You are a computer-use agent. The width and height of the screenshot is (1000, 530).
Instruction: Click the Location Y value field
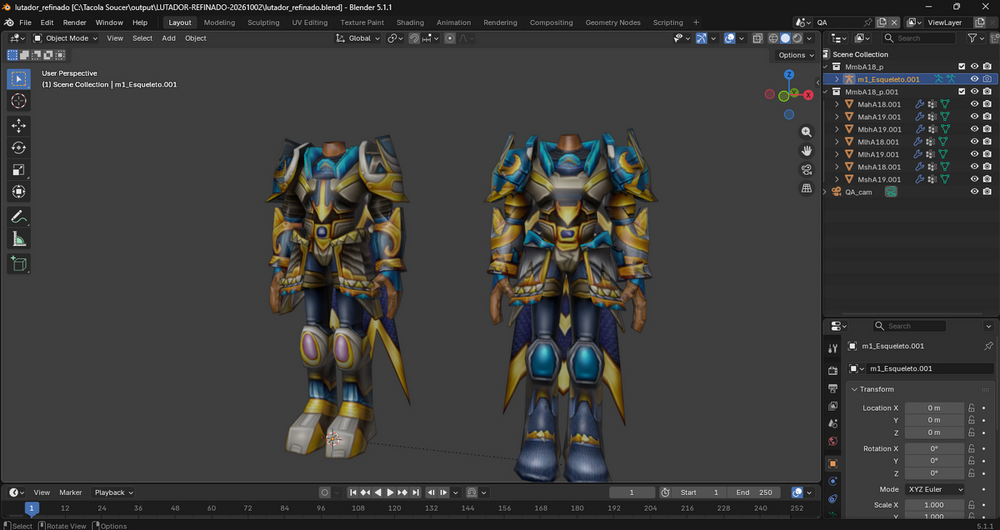coord(934,420)
